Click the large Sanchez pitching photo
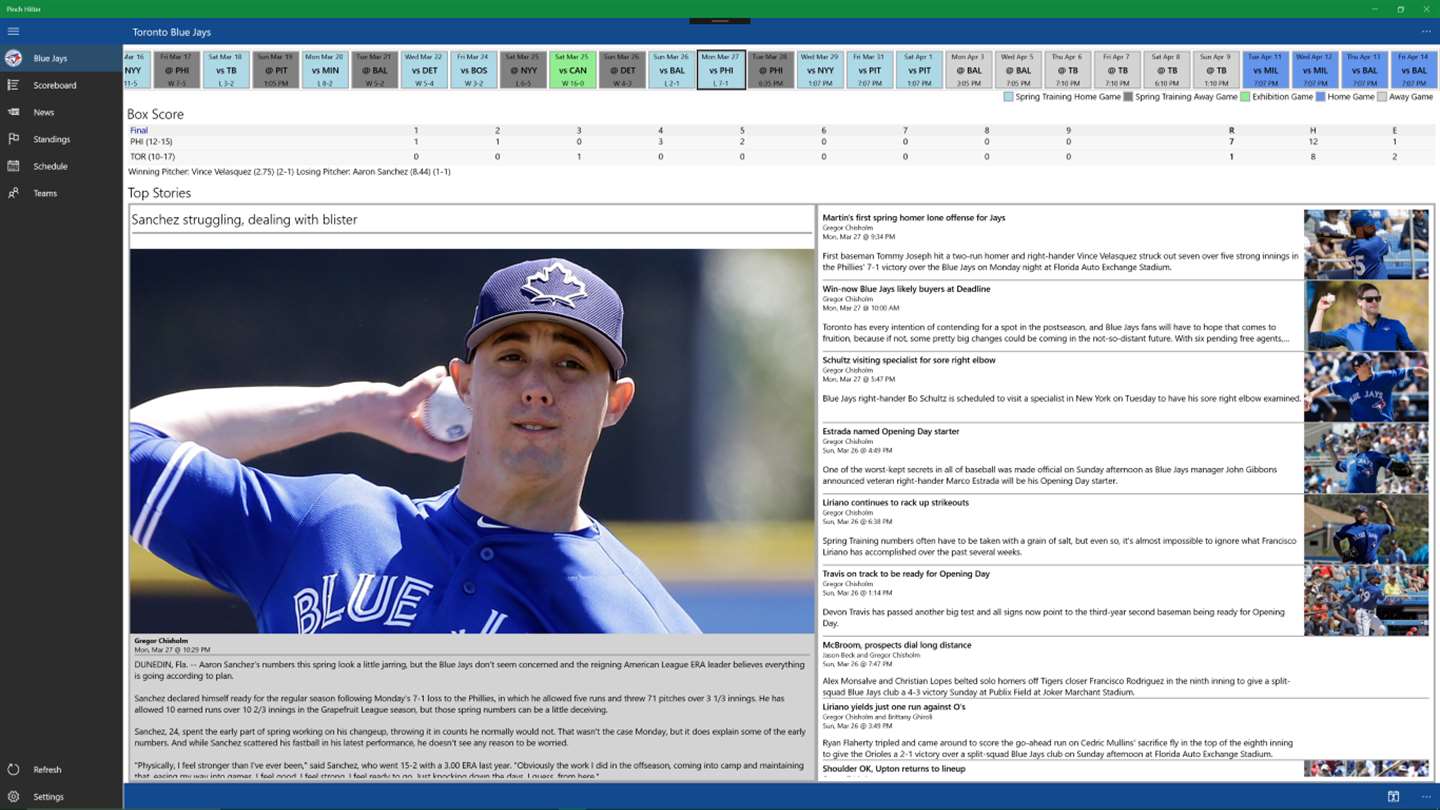This screenshot has height=810, width=1440. (472, 441)
